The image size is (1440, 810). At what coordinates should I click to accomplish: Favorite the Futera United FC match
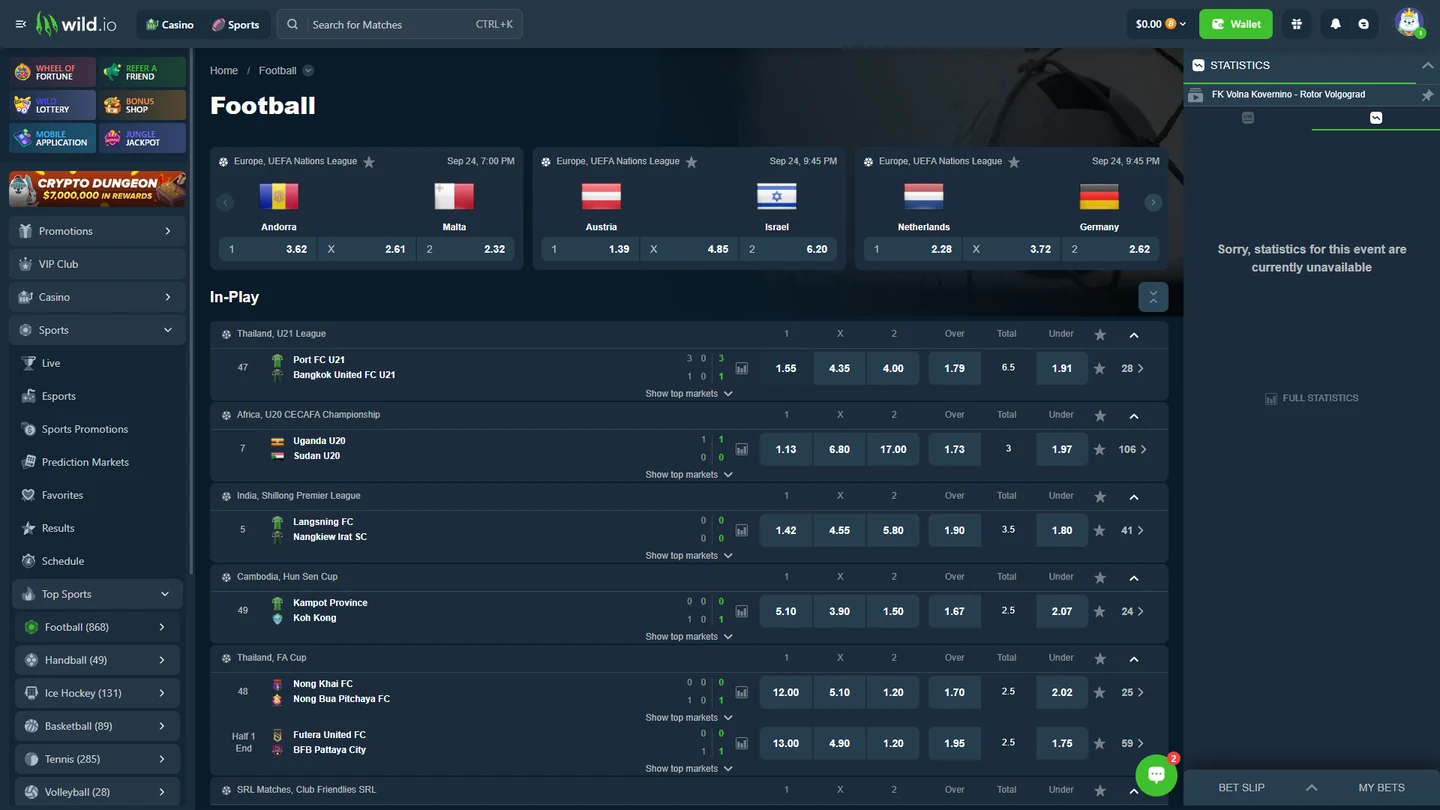pos(1100,744)
